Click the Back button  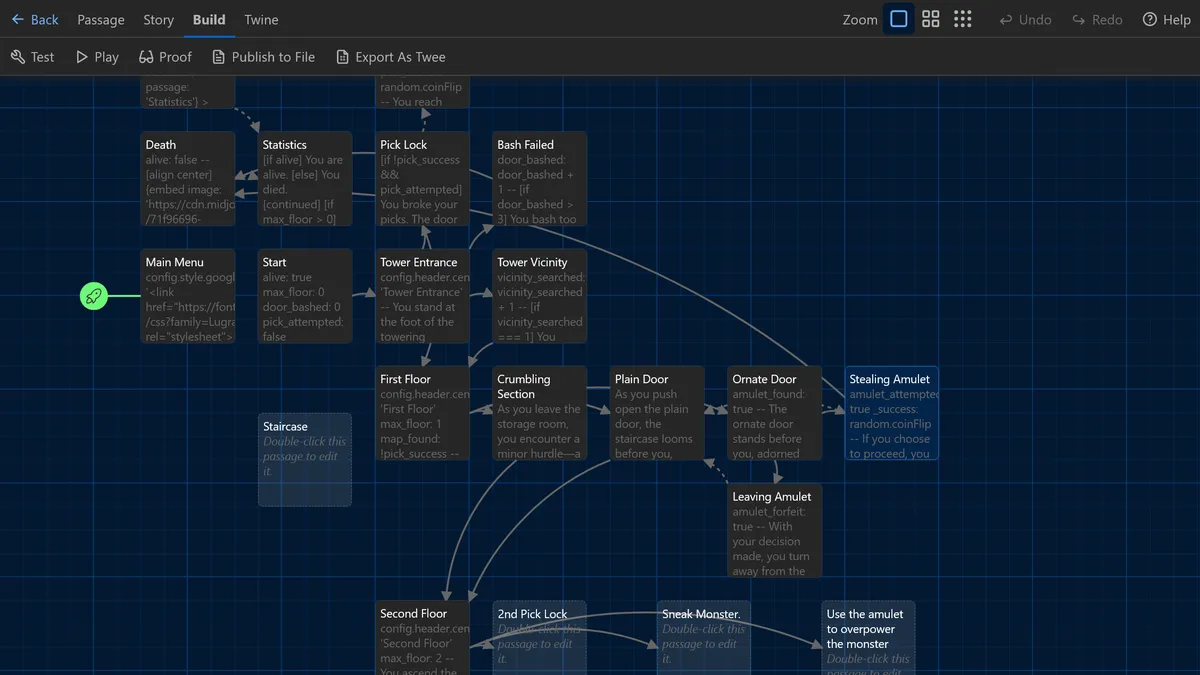pyautogui.click(x=36, y=19)
